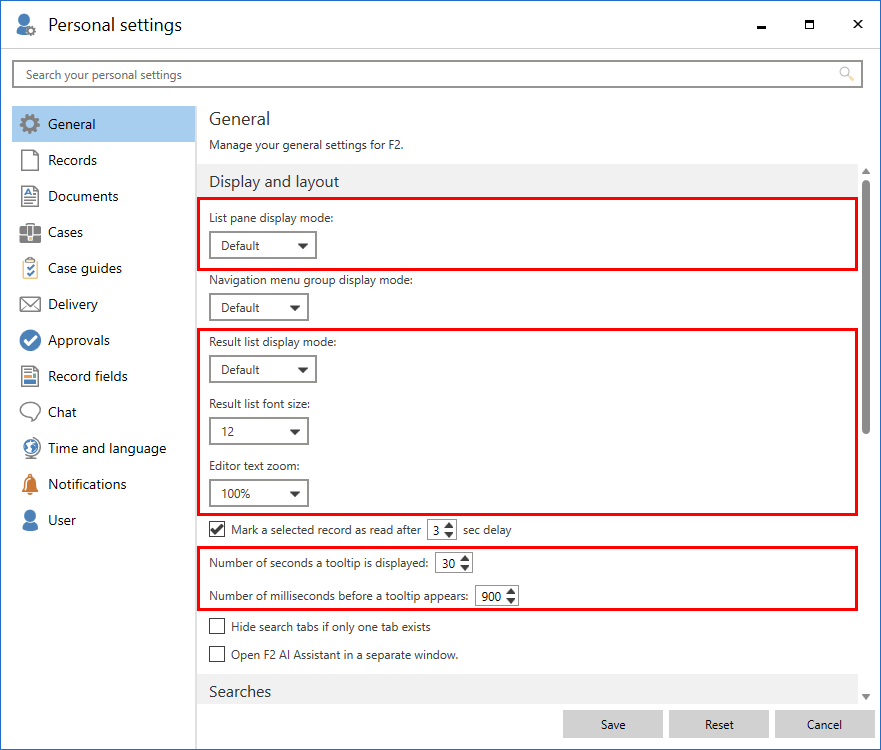
Task: Check Open F2 AI Assistant in separate window
Action: coord(217,654)
